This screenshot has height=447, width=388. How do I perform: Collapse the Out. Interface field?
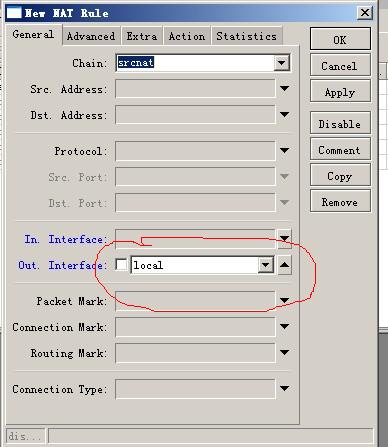click(x=284, y=265)
